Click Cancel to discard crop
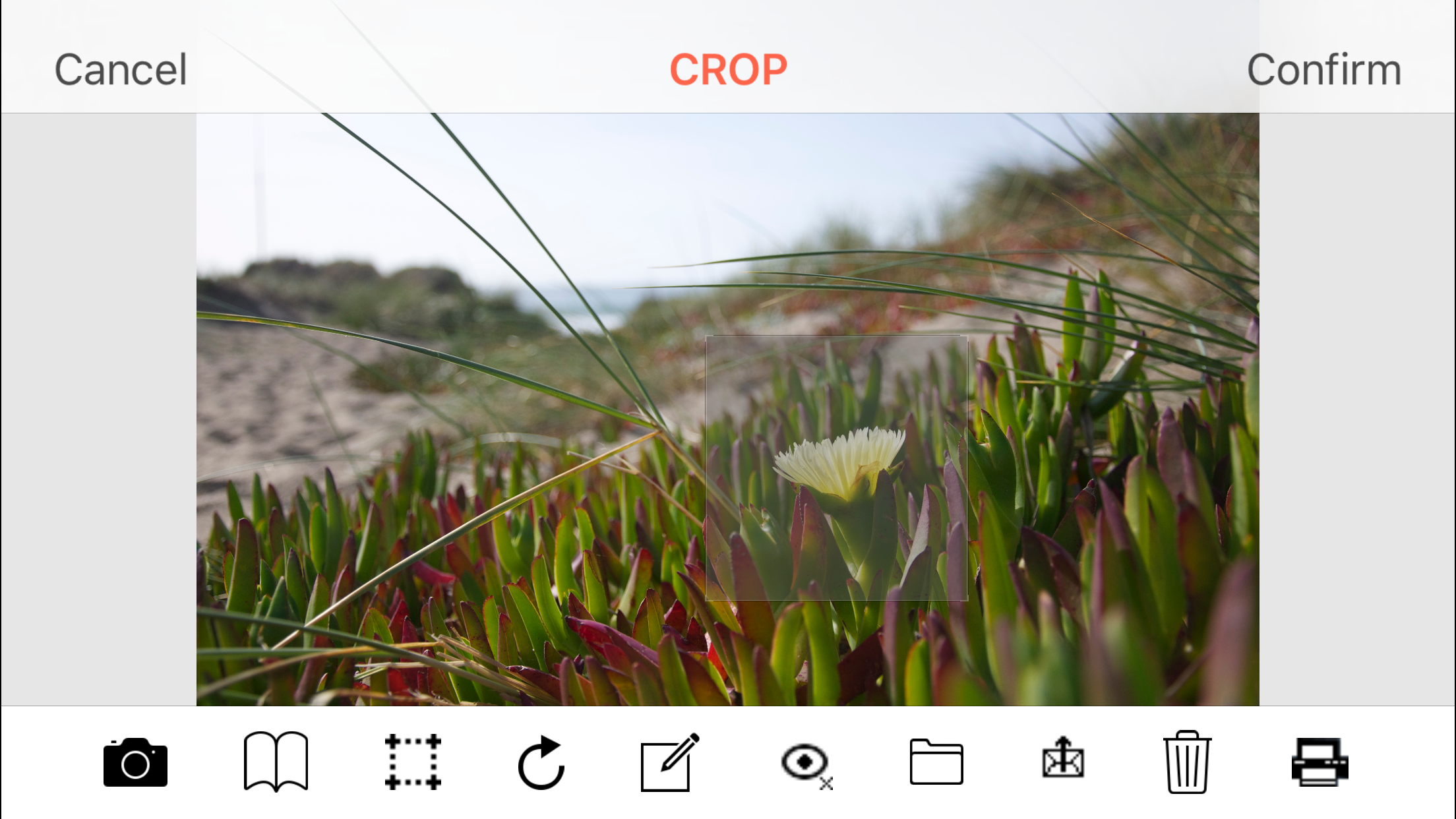 pos(120,67)
